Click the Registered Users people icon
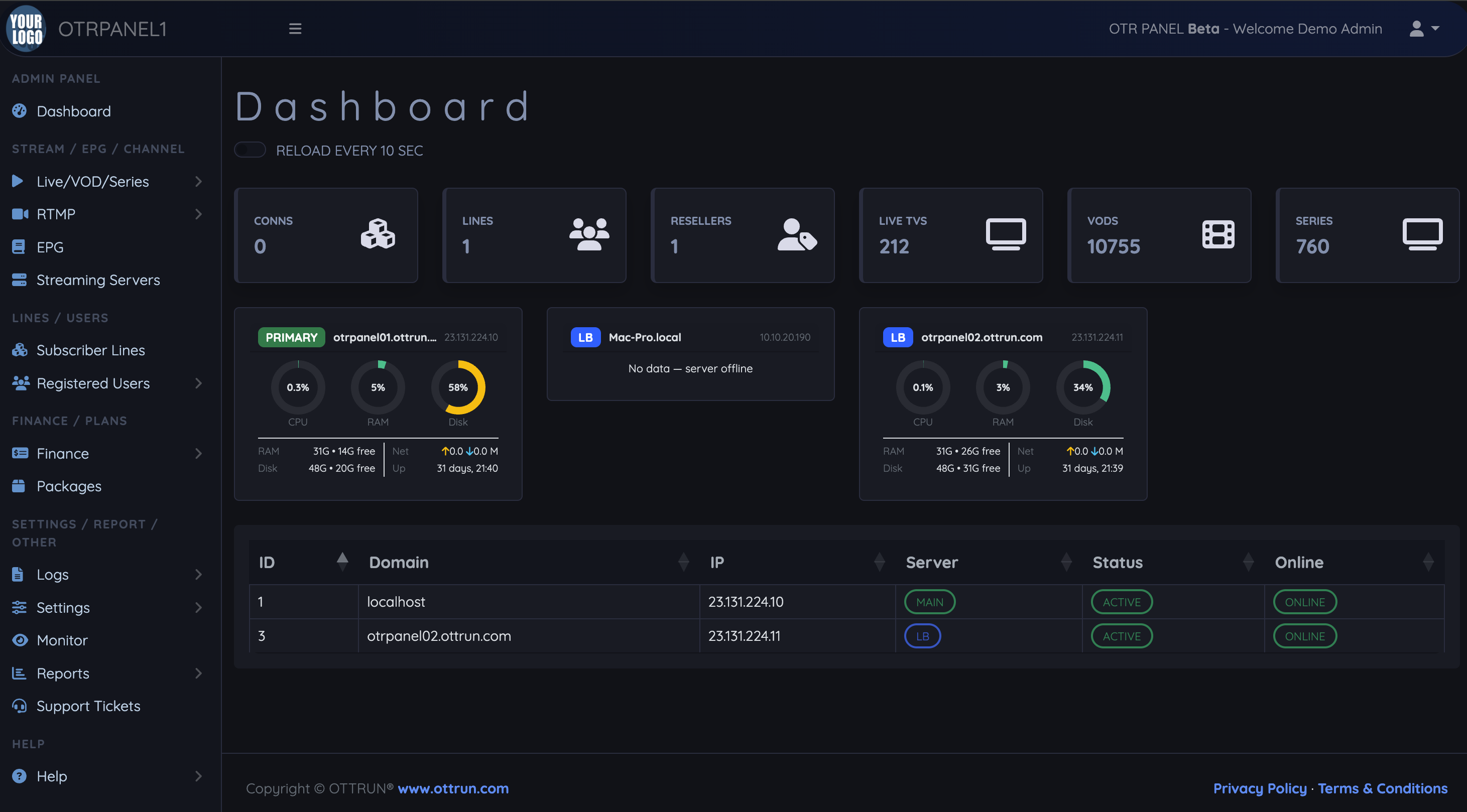Screen dimensions: 1467x812 [21, 382]
